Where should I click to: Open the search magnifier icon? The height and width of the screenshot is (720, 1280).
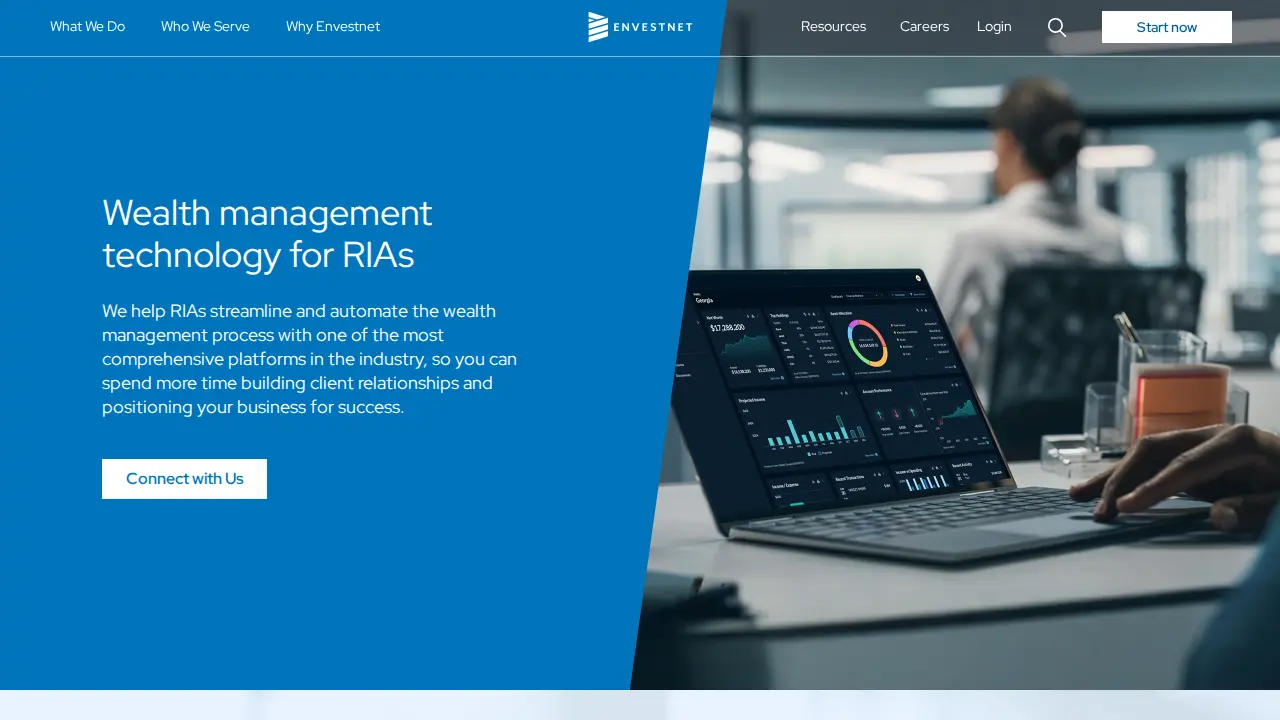(x=1057, y=27)
